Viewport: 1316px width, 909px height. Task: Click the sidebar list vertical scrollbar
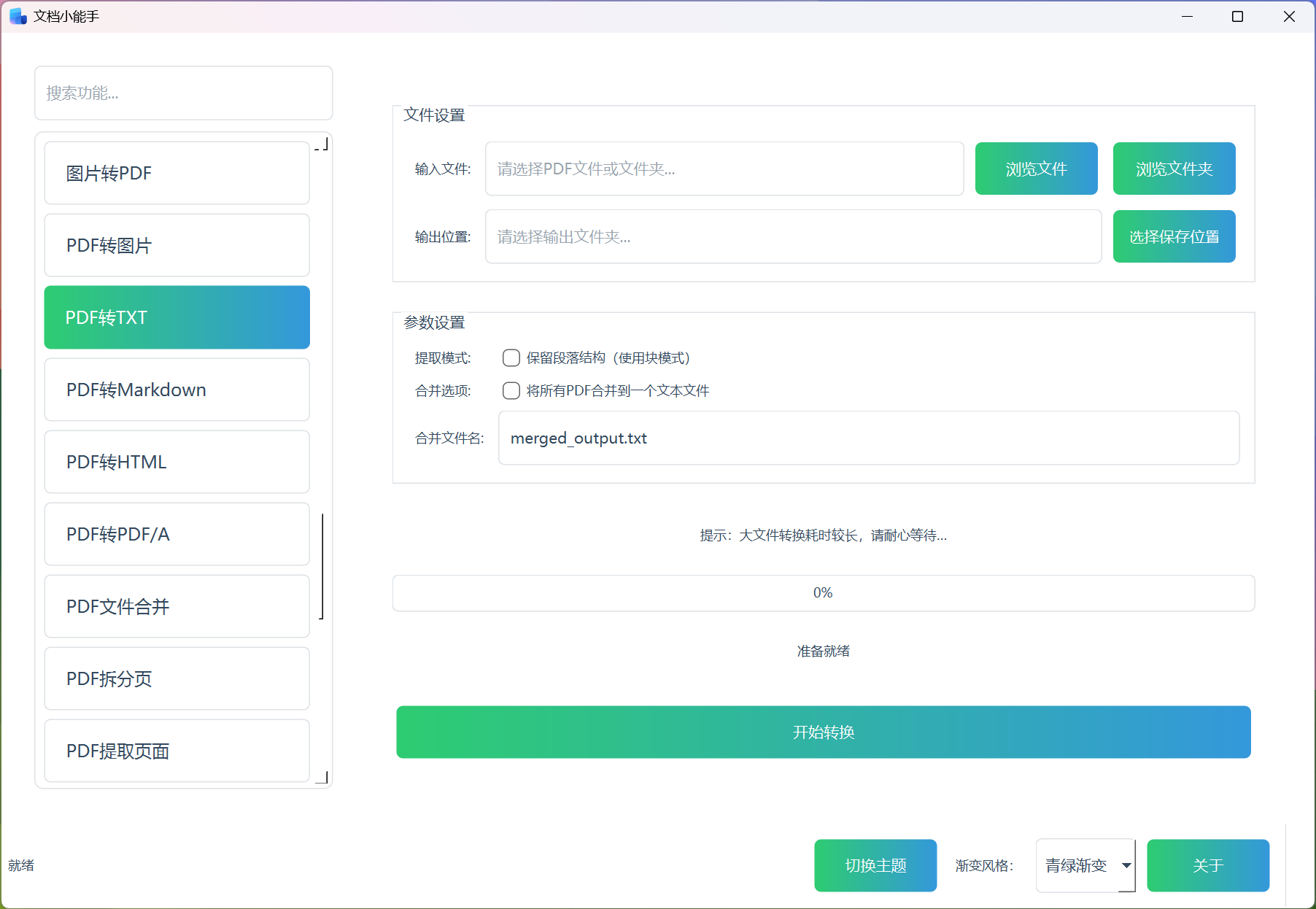click(322, 565)
